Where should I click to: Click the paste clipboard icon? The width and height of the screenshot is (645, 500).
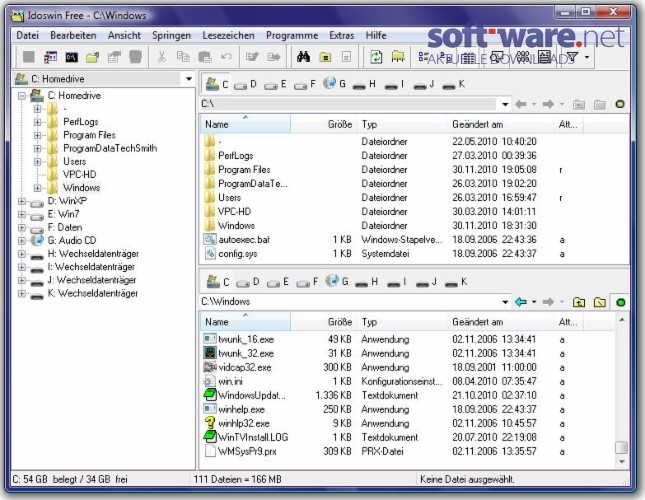click(205, 57)
